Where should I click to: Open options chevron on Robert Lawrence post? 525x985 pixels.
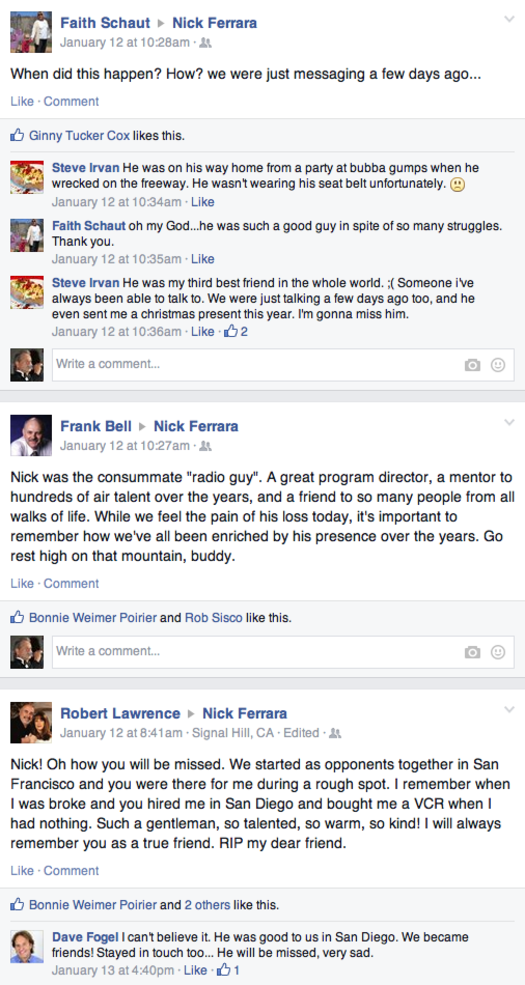tap(509, 709)
